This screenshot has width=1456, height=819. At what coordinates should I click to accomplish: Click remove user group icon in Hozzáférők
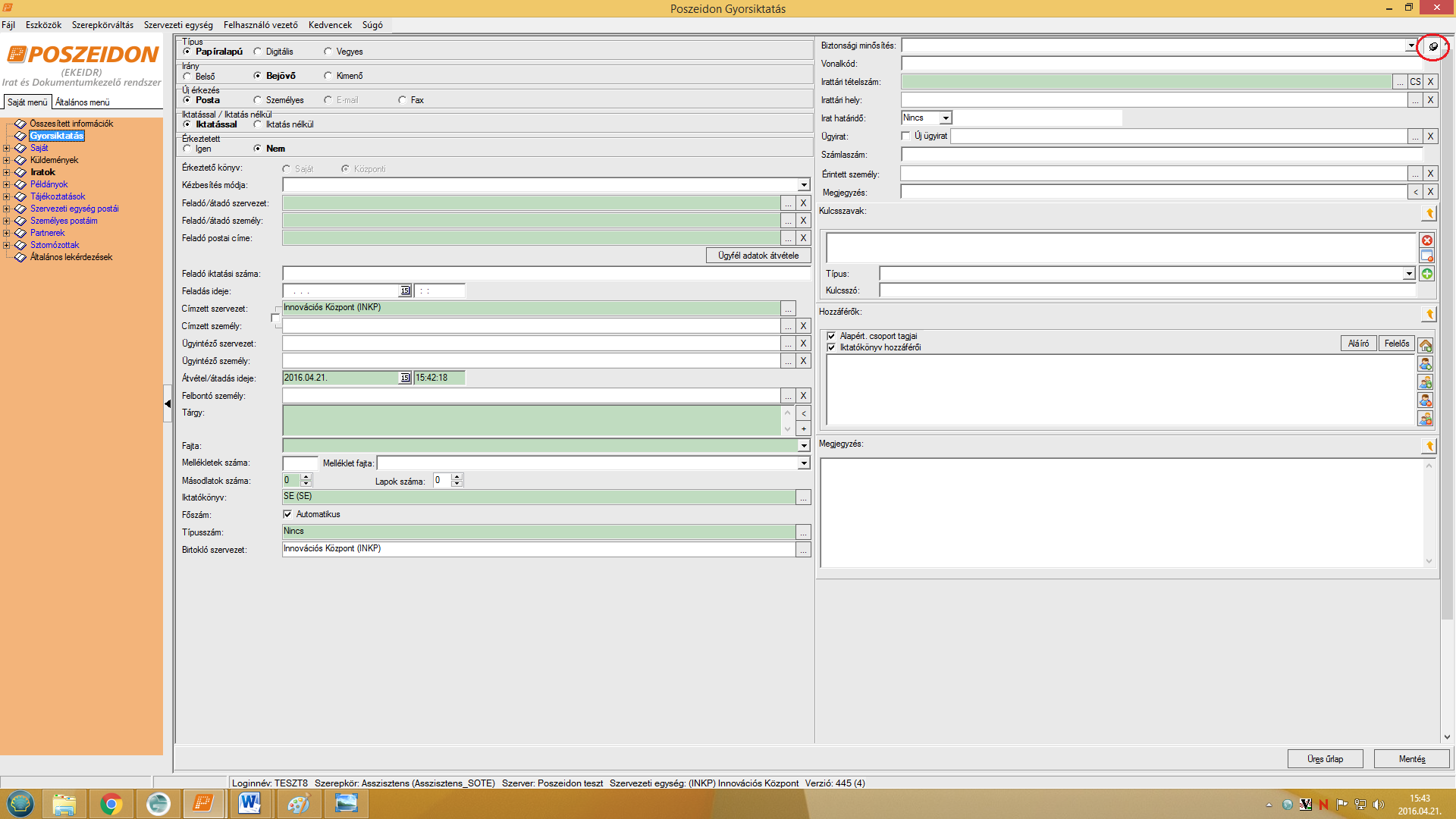point(1426,419)
